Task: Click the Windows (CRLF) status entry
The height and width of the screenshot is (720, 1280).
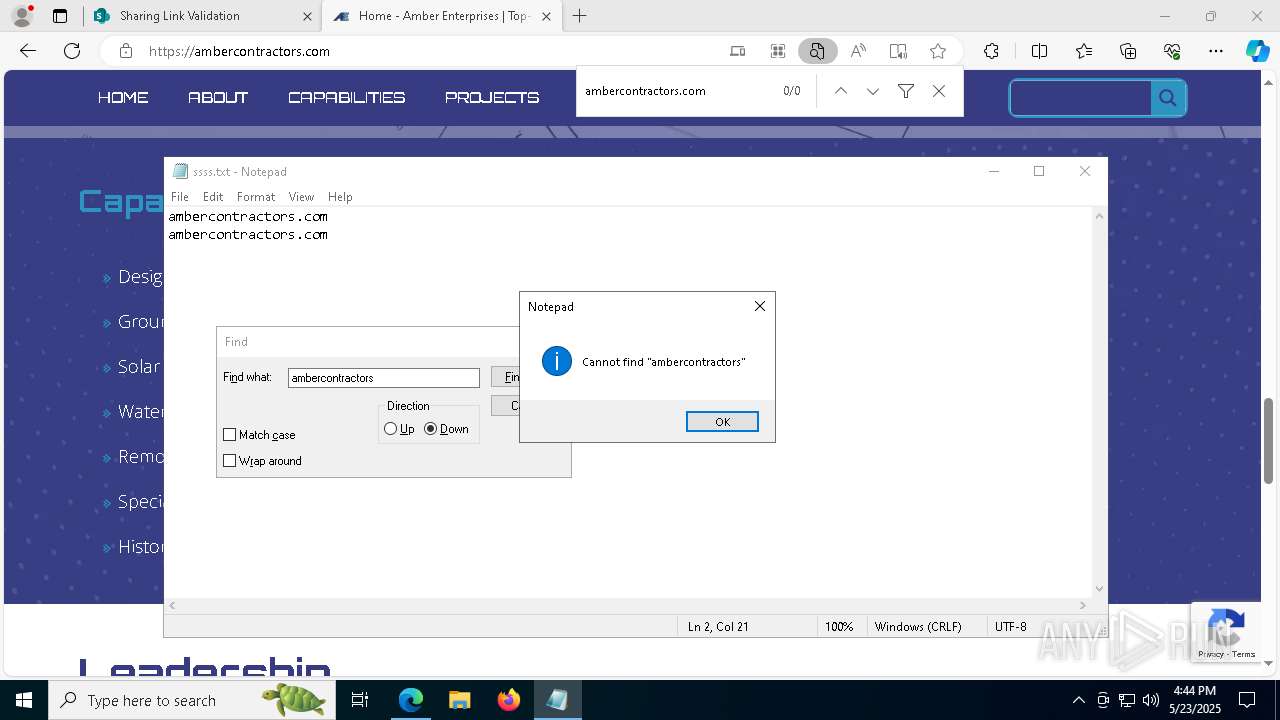Action: point(918,627)
